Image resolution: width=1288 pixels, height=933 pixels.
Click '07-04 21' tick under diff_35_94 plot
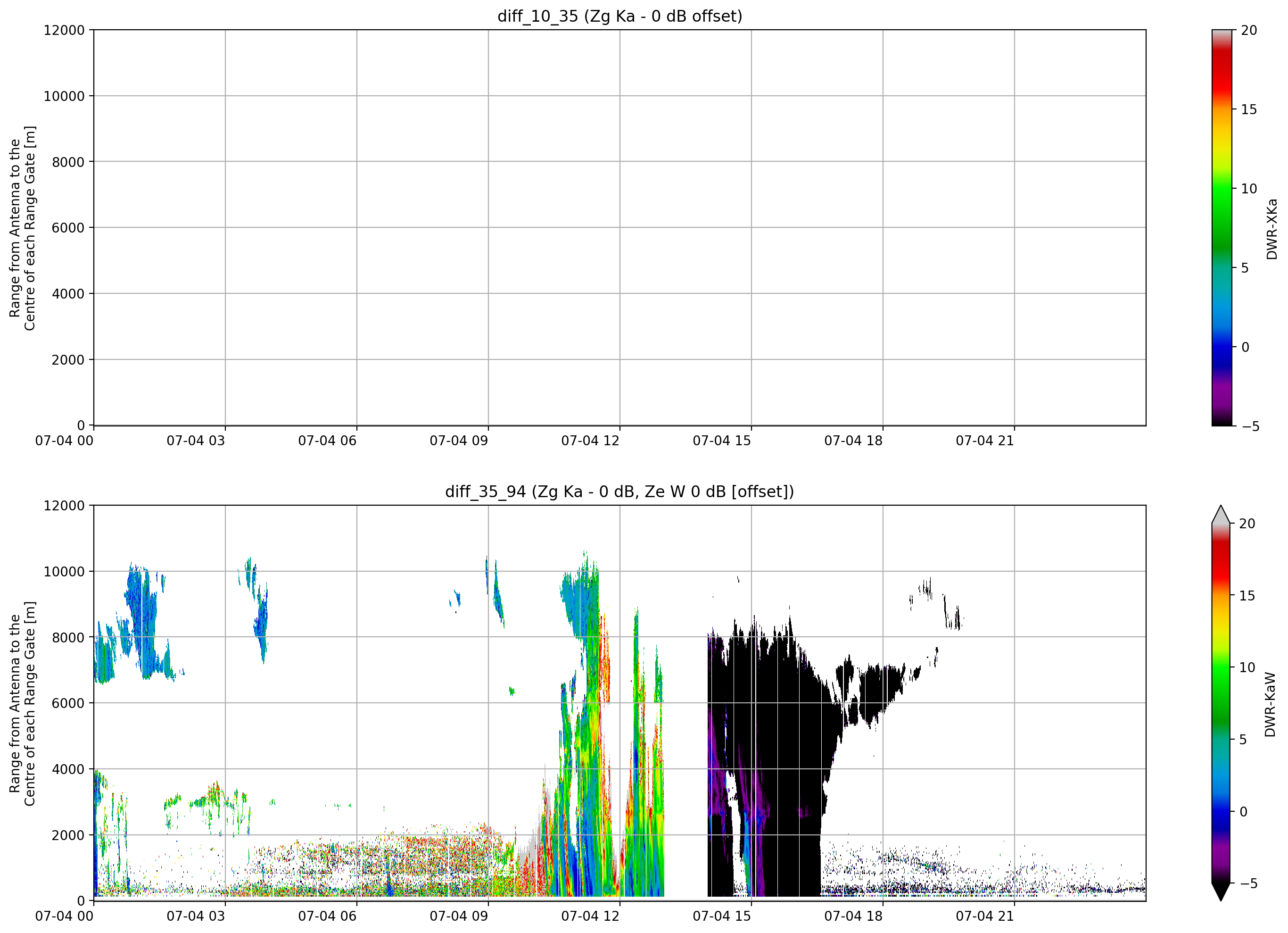[x=985, y=916]
